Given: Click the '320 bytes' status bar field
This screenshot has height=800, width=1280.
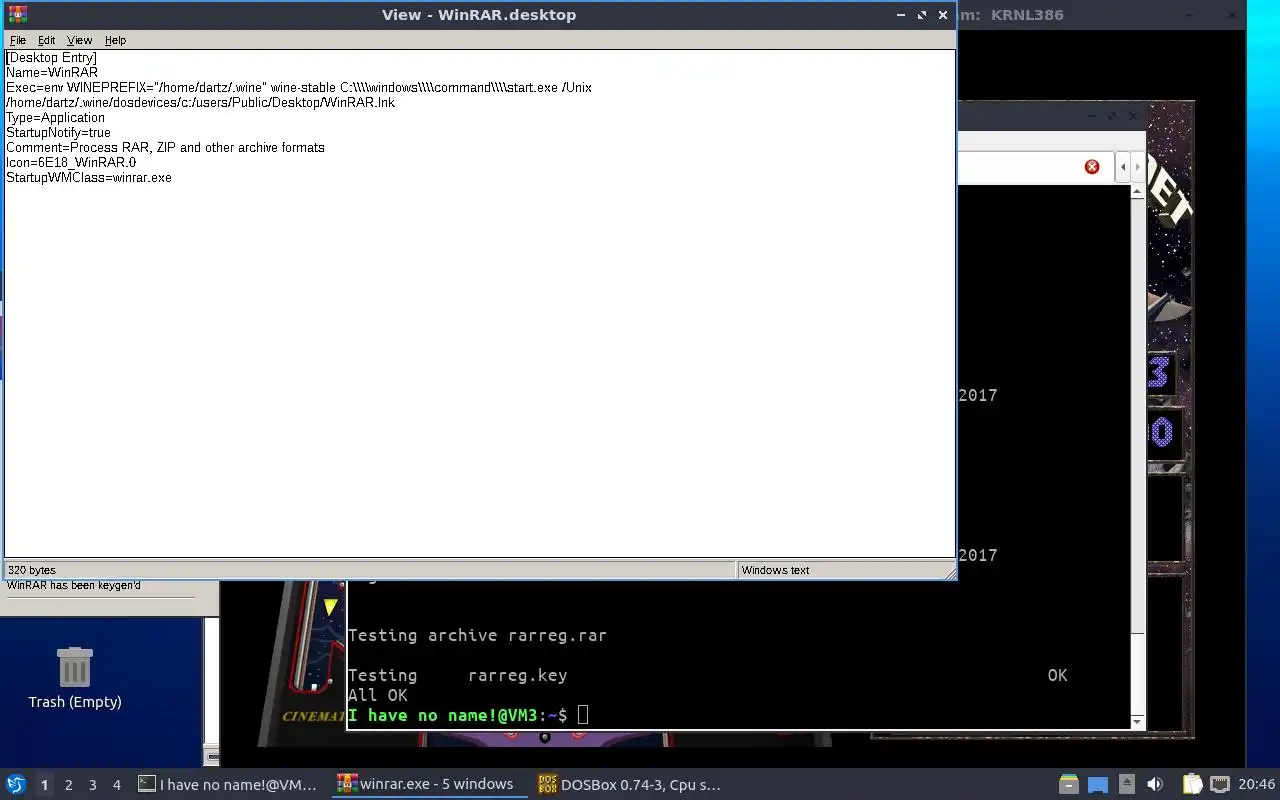Looking at the screenshot, I should pyautogui.click(x=369, y=570).
